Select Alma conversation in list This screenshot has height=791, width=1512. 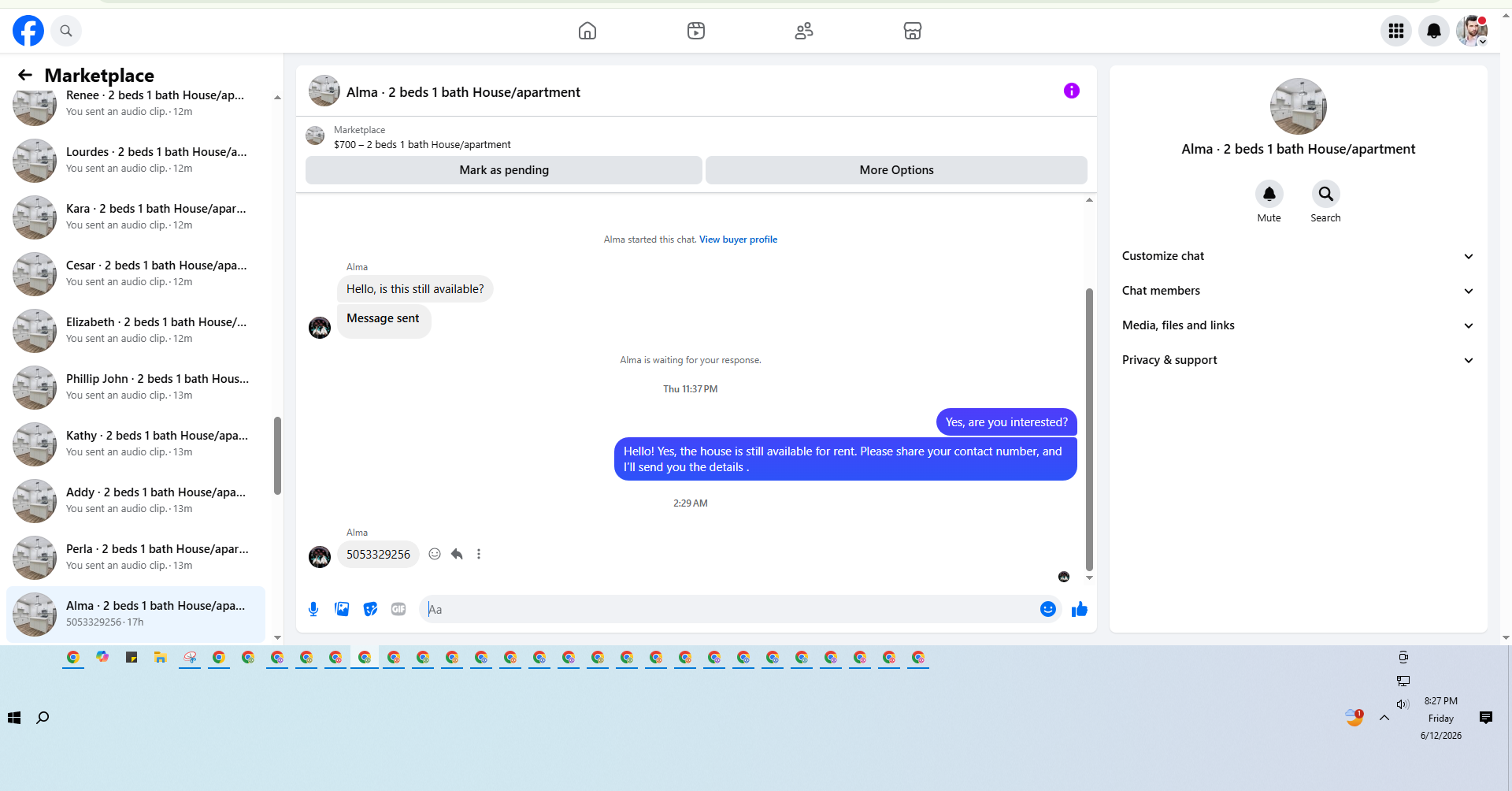pyautogui.click(x=135, y=614)
